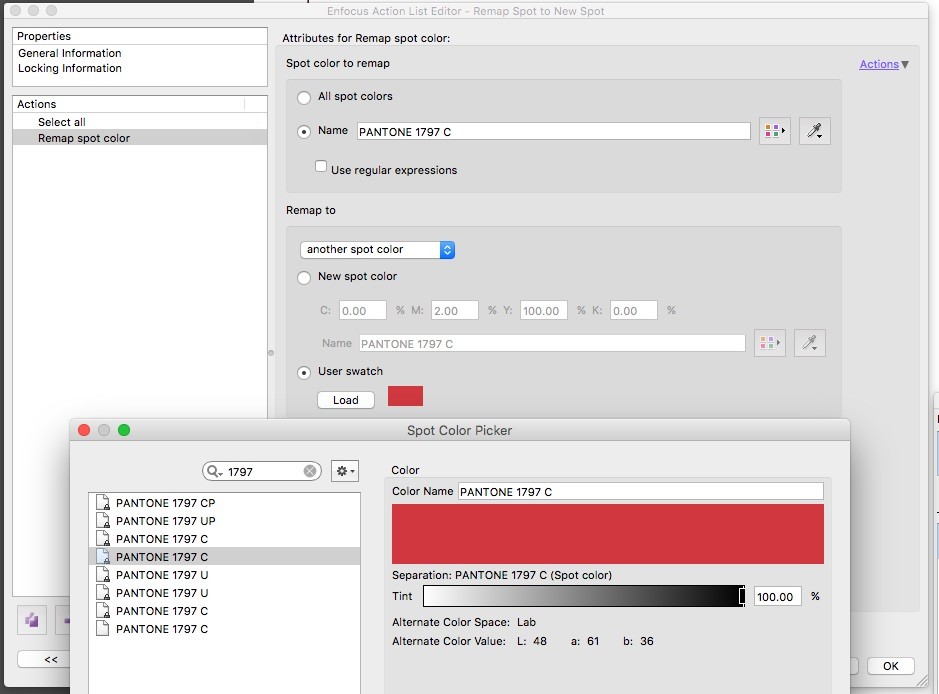This screenshot has height=694, width=939.
Task: Select PANTONE 1797 CP in the color list
Action: pyautogui.click(x=225, y=503)
